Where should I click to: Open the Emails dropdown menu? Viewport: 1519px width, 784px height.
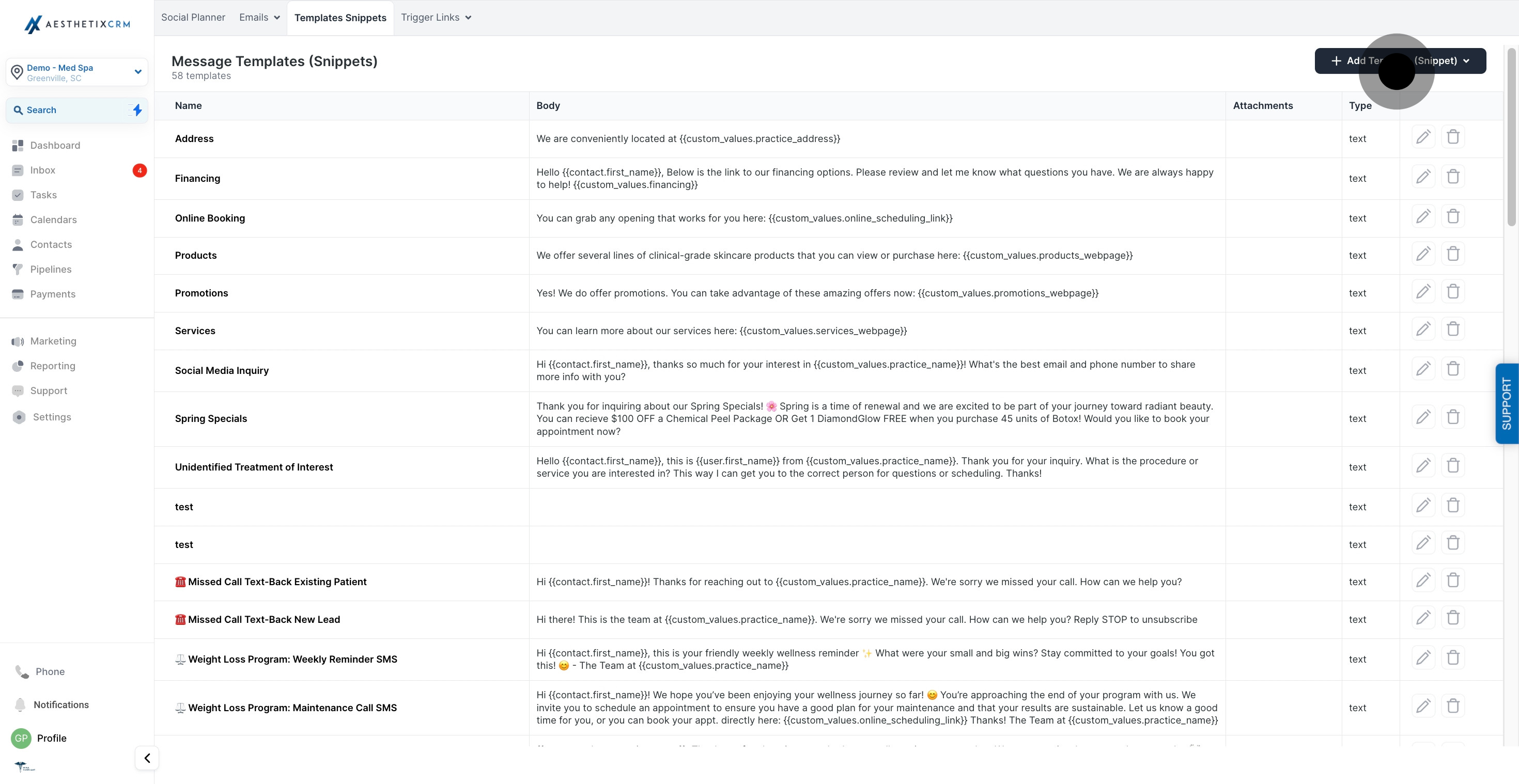(259, 18)
